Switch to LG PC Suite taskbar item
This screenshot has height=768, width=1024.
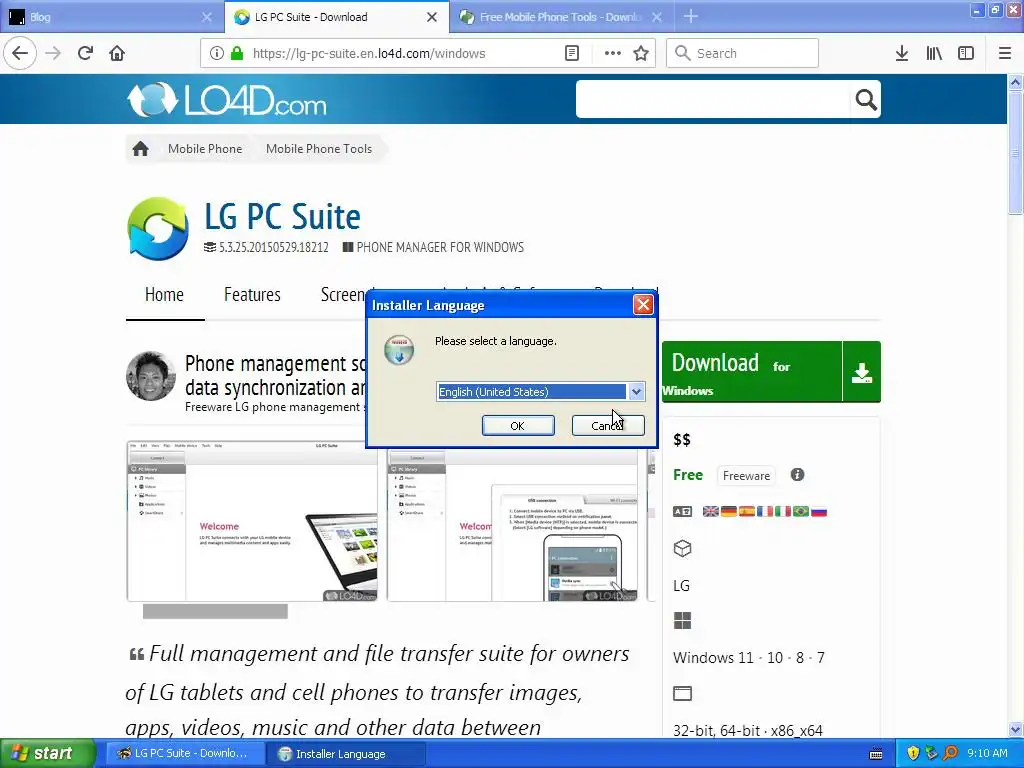pyautogui.click(x=185, y=754)
